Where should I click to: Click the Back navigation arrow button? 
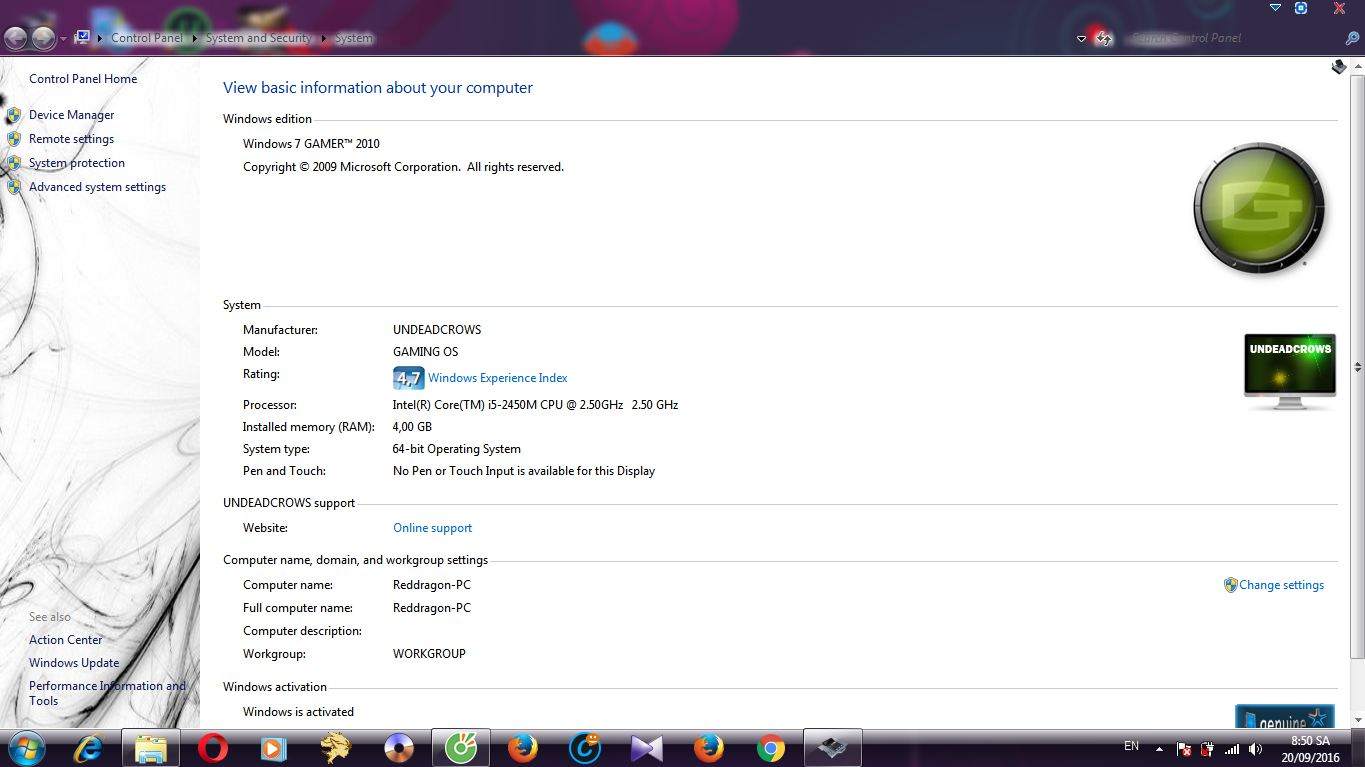tap(15, 38)
